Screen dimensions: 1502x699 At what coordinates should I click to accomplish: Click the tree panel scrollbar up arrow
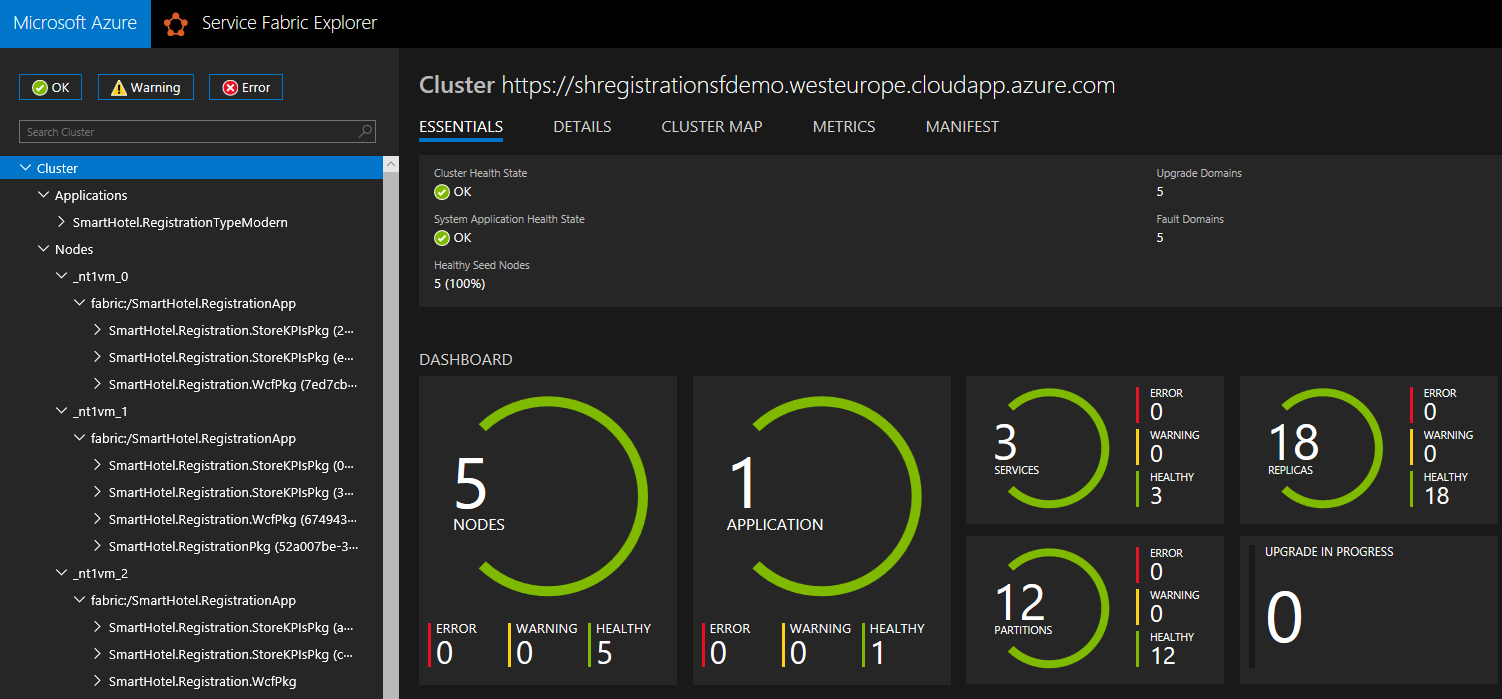pos(391,163)
